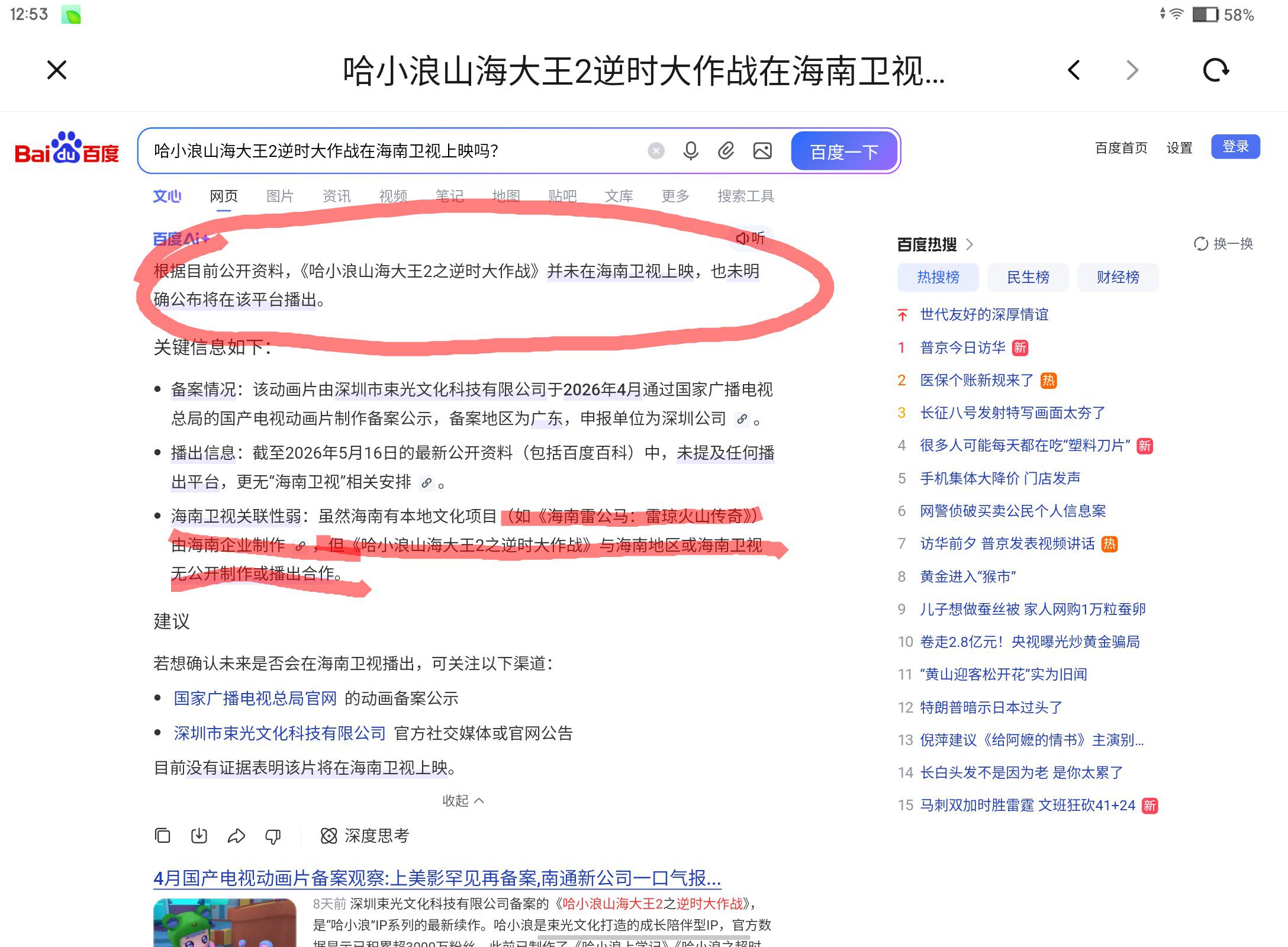Open hot topic 马刺双加时胜雷霆 文班狂砍41+24
Image resolution: width=1288 pixels, height=947 pixels.
1028,806
